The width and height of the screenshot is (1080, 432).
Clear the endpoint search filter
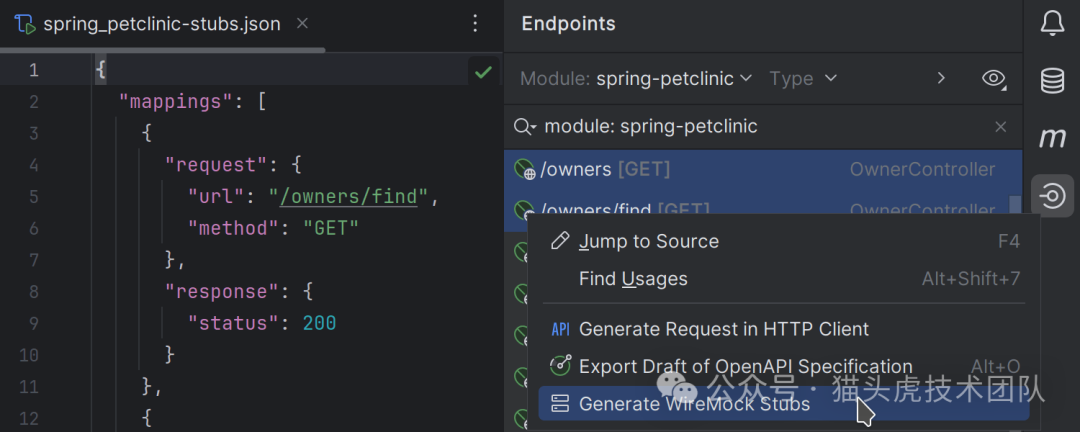click(1000, 127)
